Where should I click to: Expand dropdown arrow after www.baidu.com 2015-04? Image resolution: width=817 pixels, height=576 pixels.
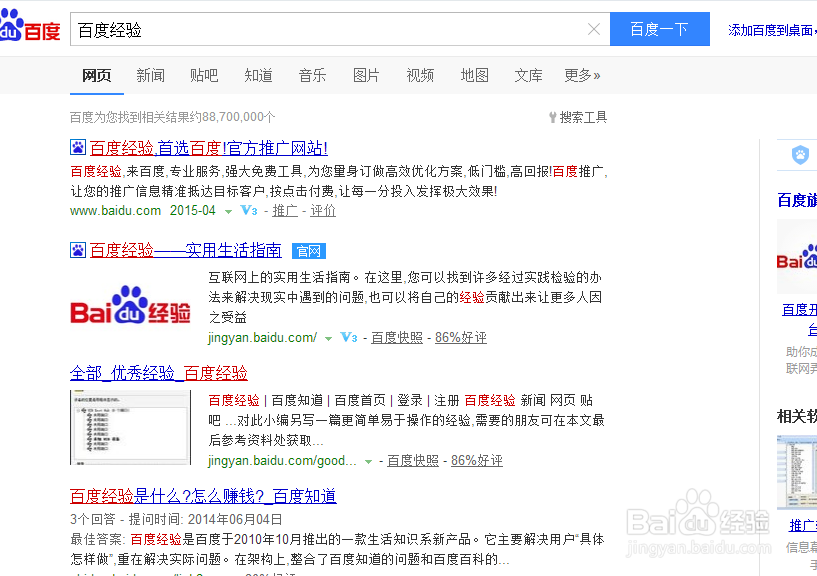[228, 212]
